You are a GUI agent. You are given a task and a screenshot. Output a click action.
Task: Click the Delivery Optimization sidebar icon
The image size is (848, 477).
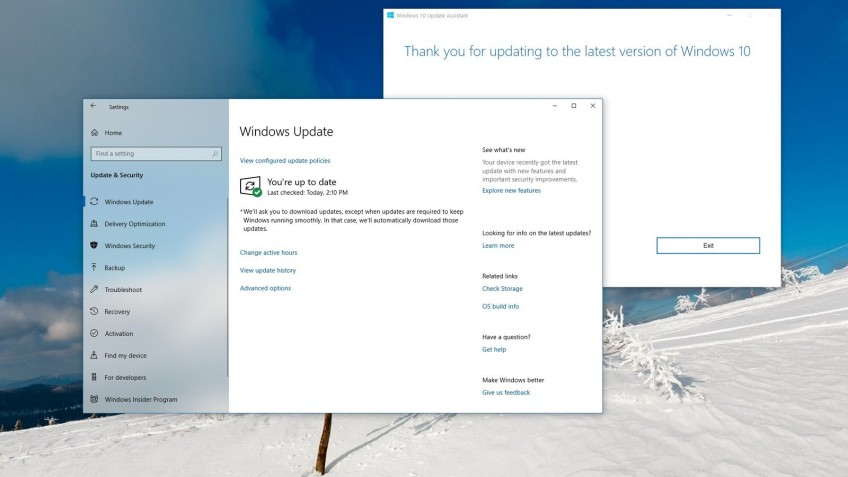tap(94, 223)
